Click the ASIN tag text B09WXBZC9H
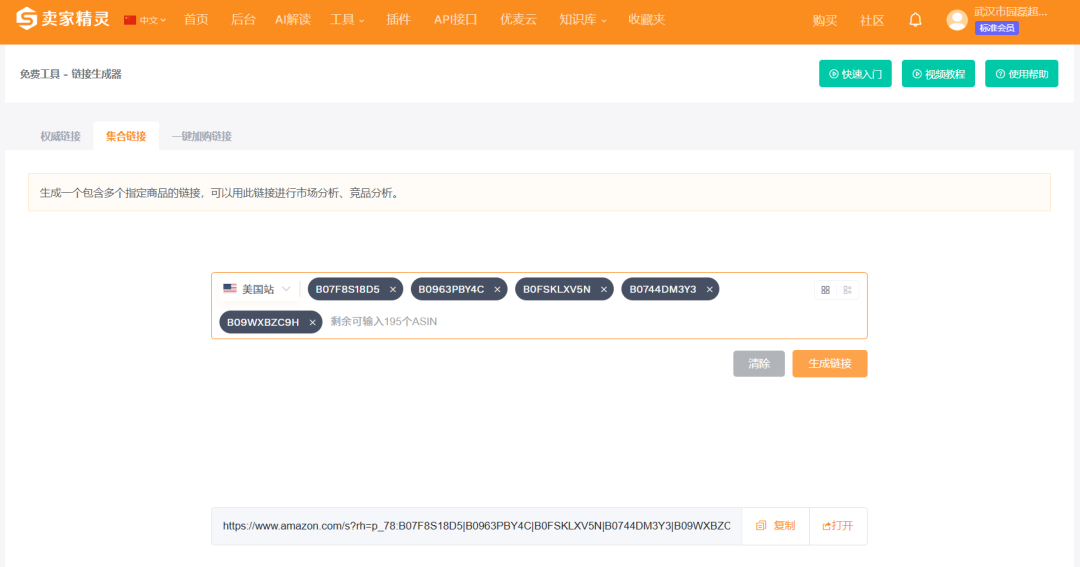This screenshot has height=567, width=1080. click(263, 322)
